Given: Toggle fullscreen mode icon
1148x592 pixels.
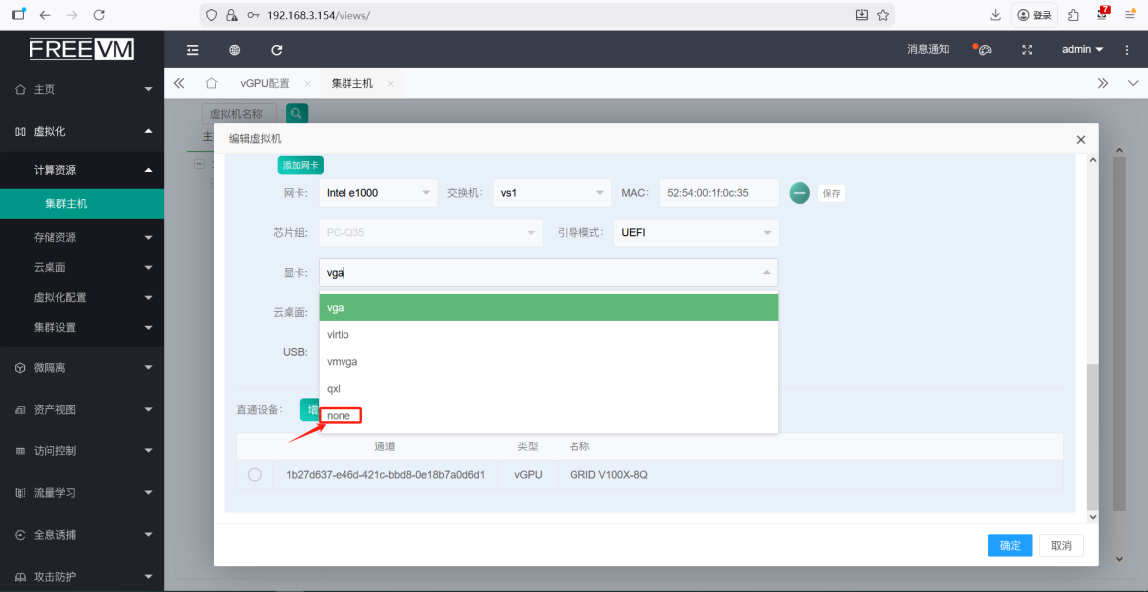Looking at the screenshot, I should coord(1026,50).
